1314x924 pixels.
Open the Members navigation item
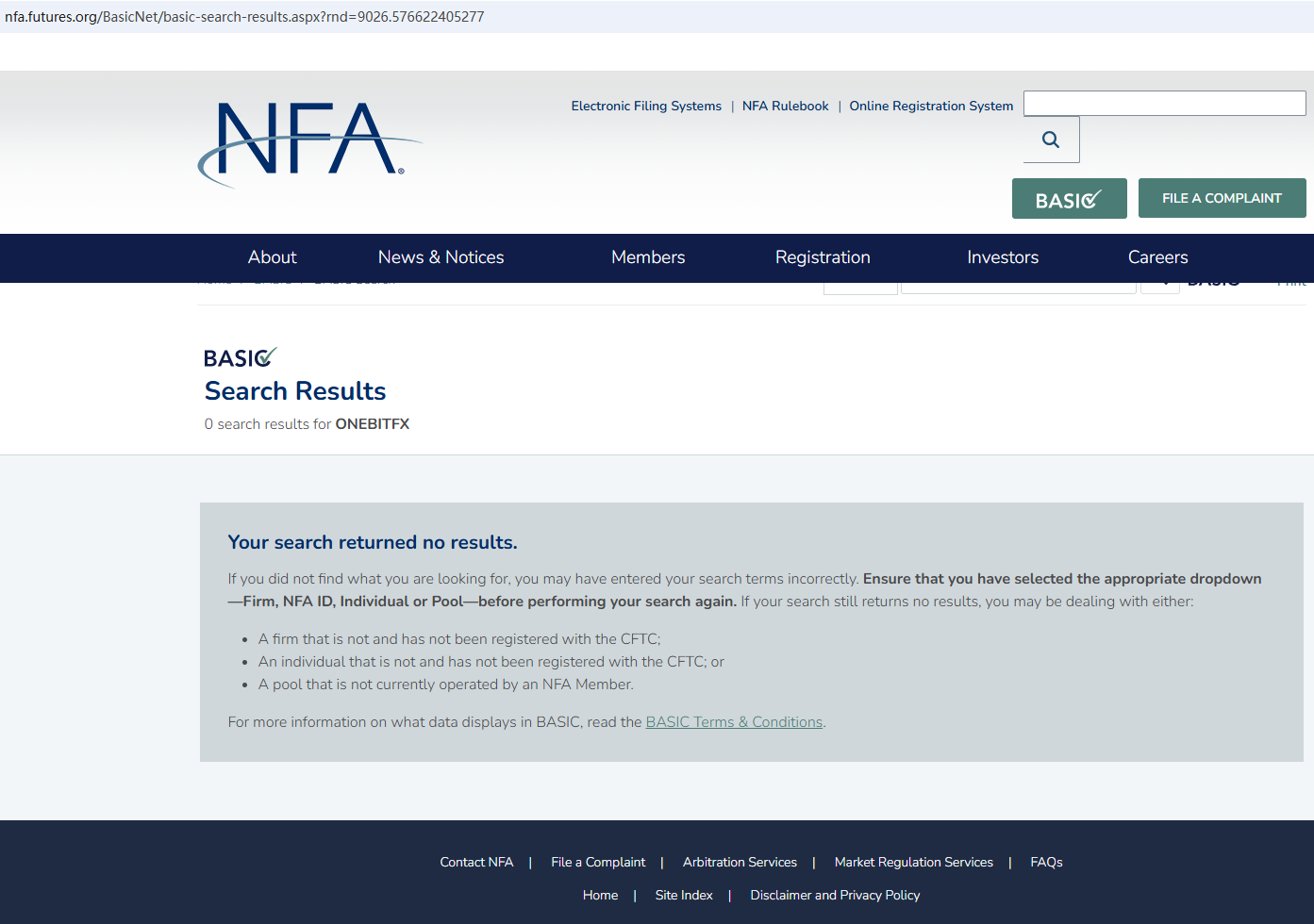point(648,257)
